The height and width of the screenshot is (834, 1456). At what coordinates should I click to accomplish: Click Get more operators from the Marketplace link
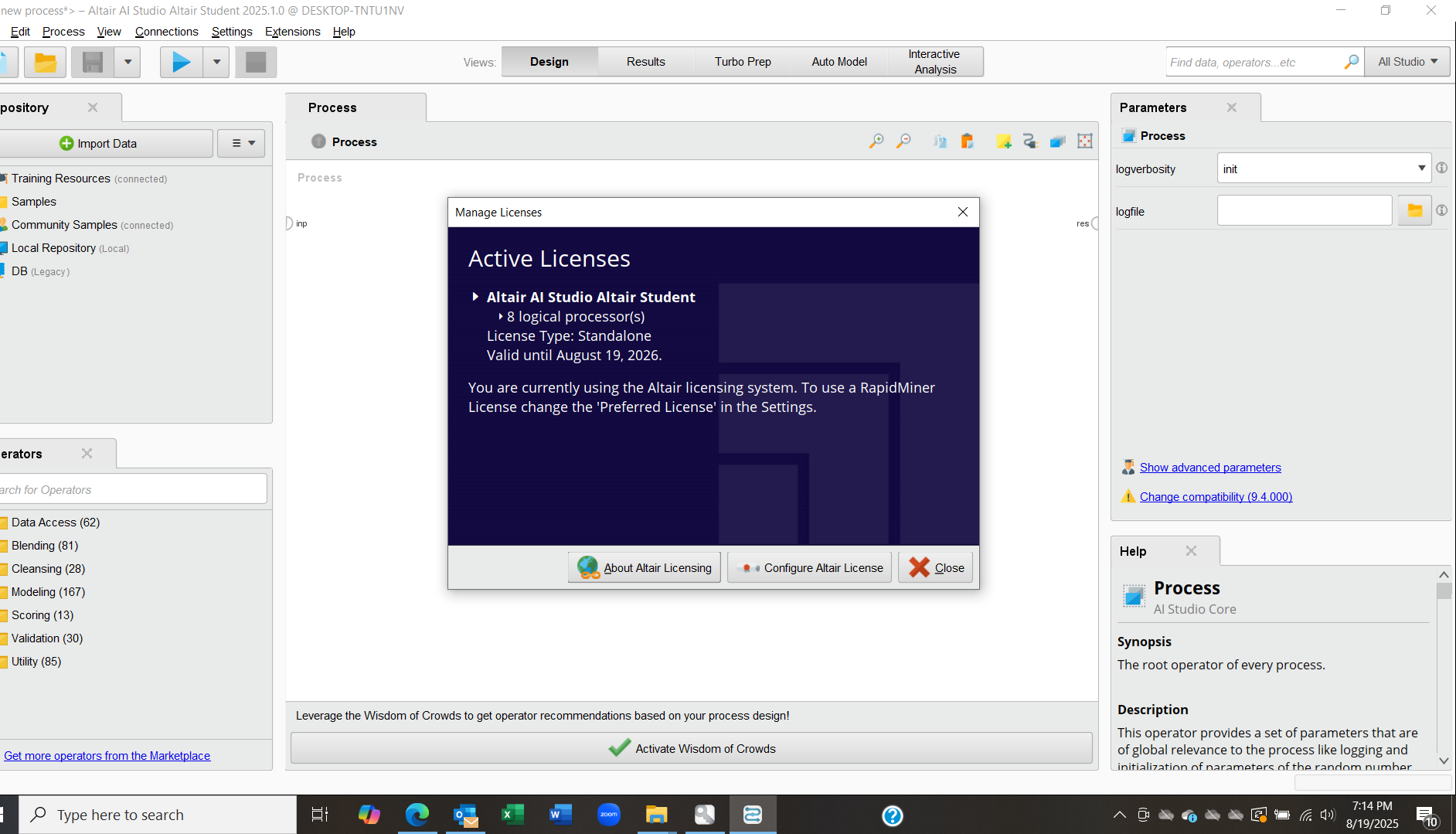point(107,756)
